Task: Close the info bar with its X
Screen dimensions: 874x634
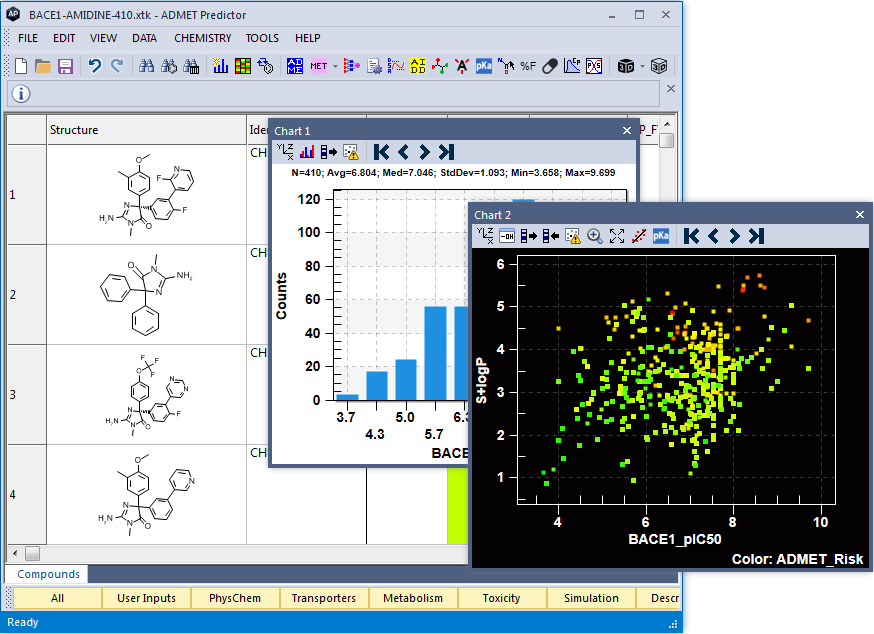Action: pyautogui.click(x=671, y=89)
